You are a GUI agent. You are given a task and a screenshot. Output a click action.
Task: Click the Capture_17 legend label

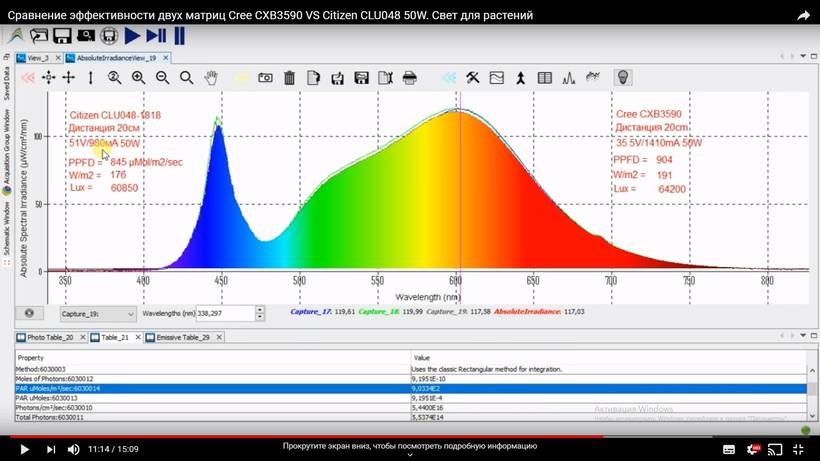pos(311,312)
